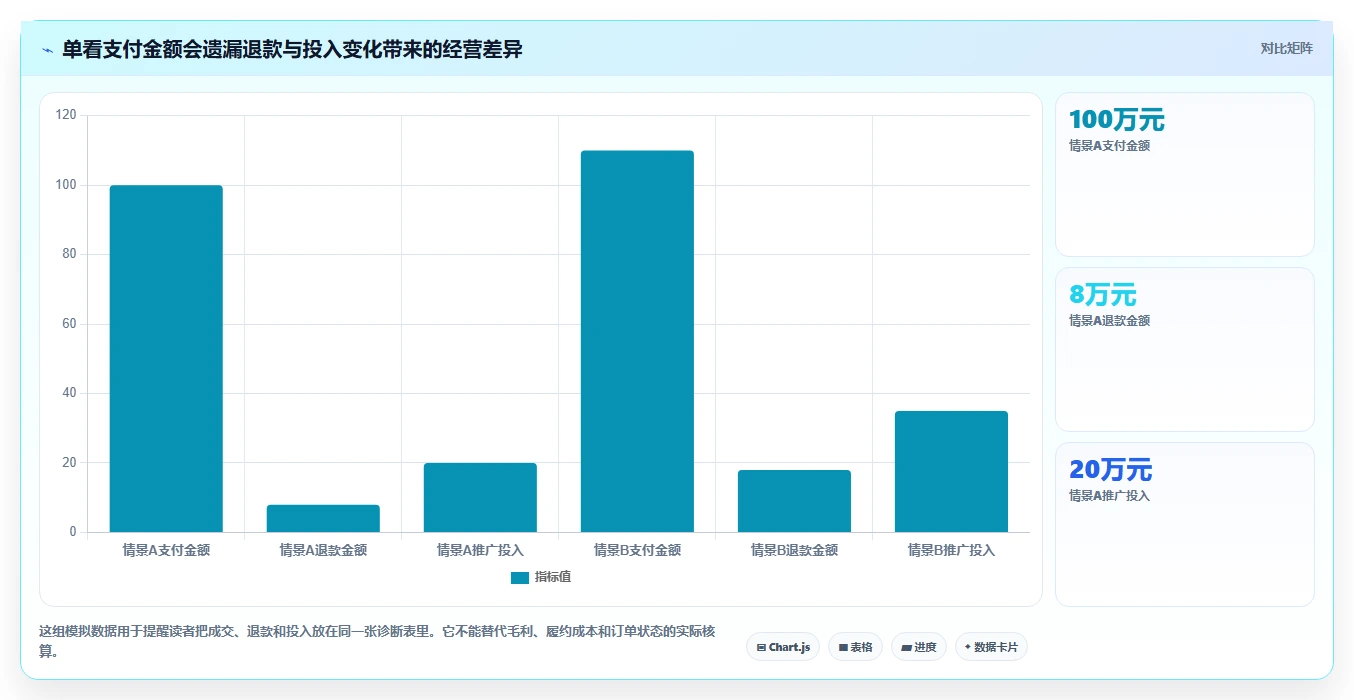Click the 情景B推广投入 bar in chart
1354x700 pixels.
click(x=951, y=472)
